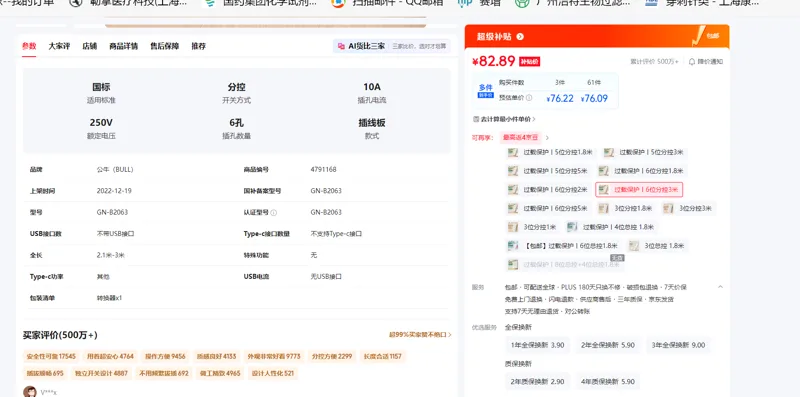Click the calculator icon before 去计算最小件单价
This screenshot has height=397, width=800.
click(476, 119)
